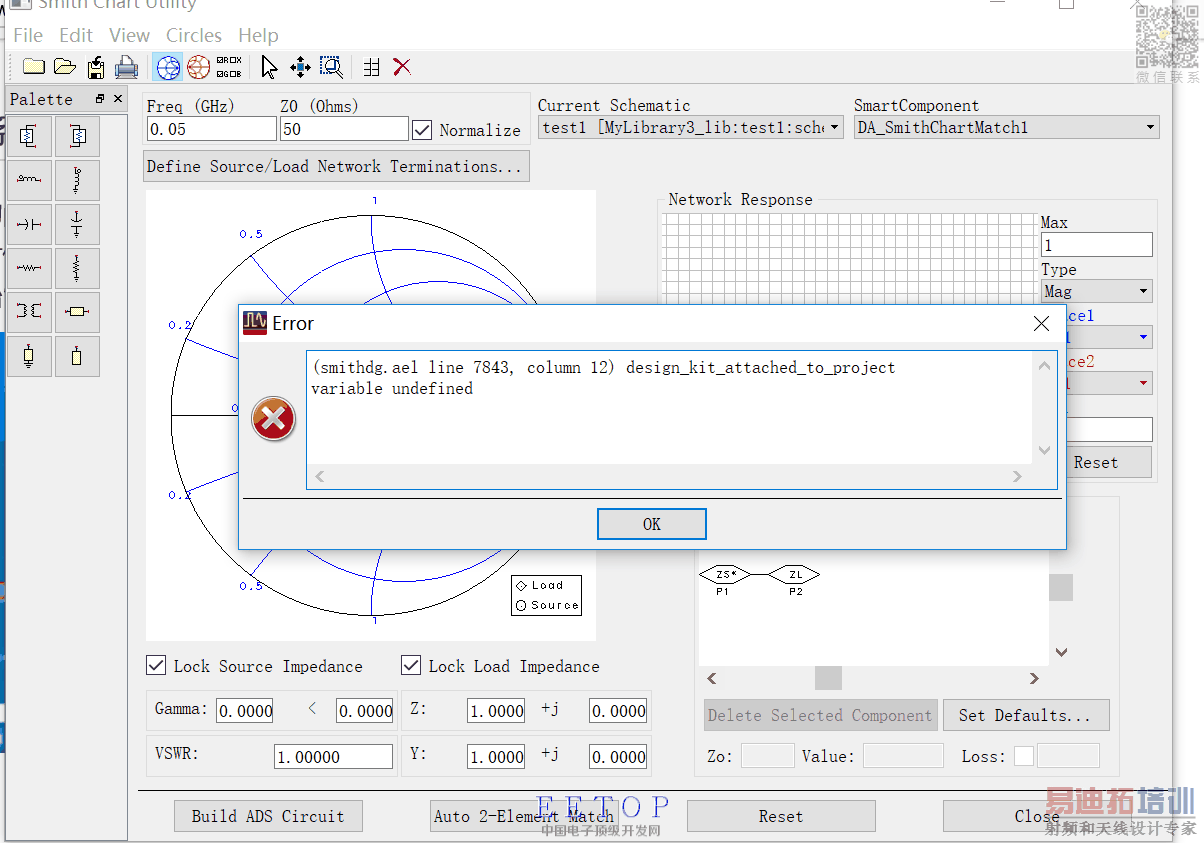Image resolution: width=1204 pixels, height=843 pixels.
Task: Click the schematic horizontal scrollbar thumb
Action: click(828, 678)
